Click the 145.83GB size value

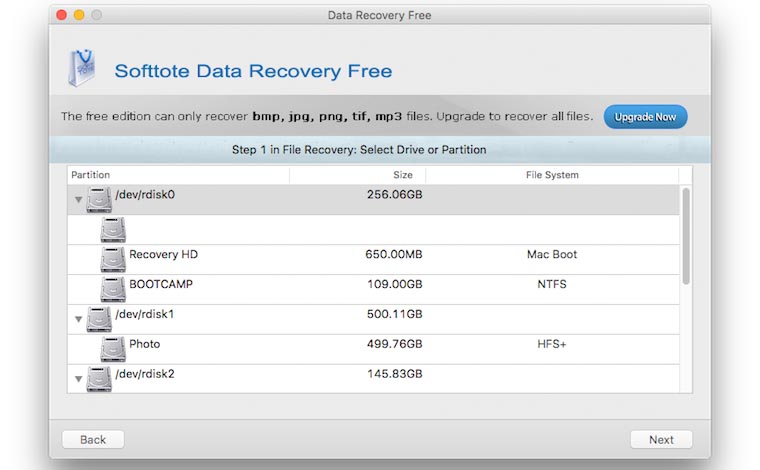[395, 374]
